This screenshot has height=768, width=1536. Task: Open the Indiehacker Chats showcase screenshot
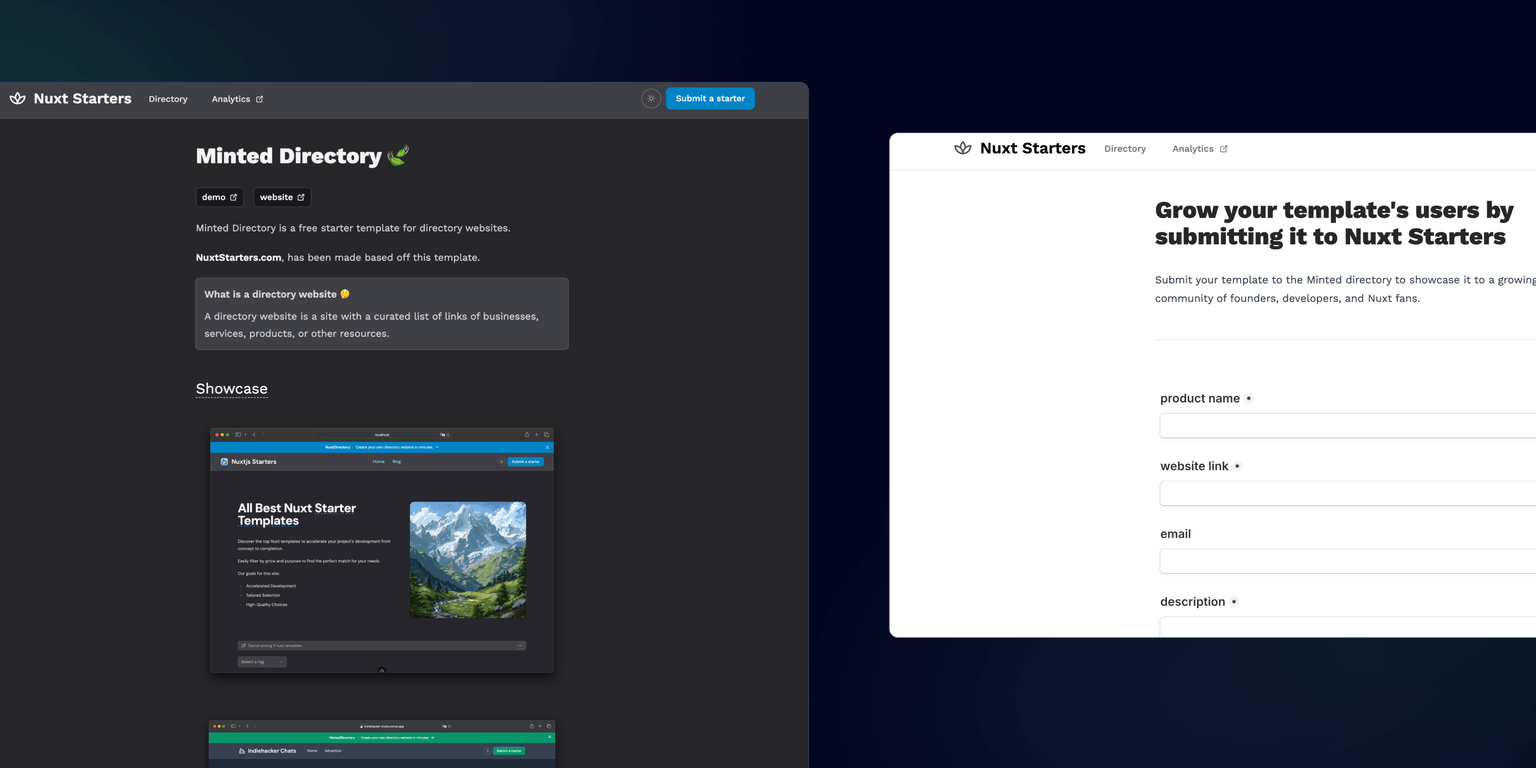(x=382, y=744)
